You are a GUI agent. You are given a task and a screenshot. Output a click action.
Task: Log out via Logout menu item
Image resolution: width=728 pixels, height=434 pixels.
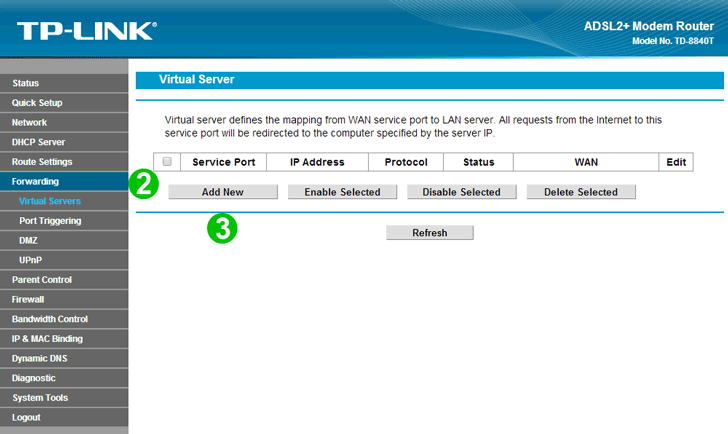coord(64,417)
